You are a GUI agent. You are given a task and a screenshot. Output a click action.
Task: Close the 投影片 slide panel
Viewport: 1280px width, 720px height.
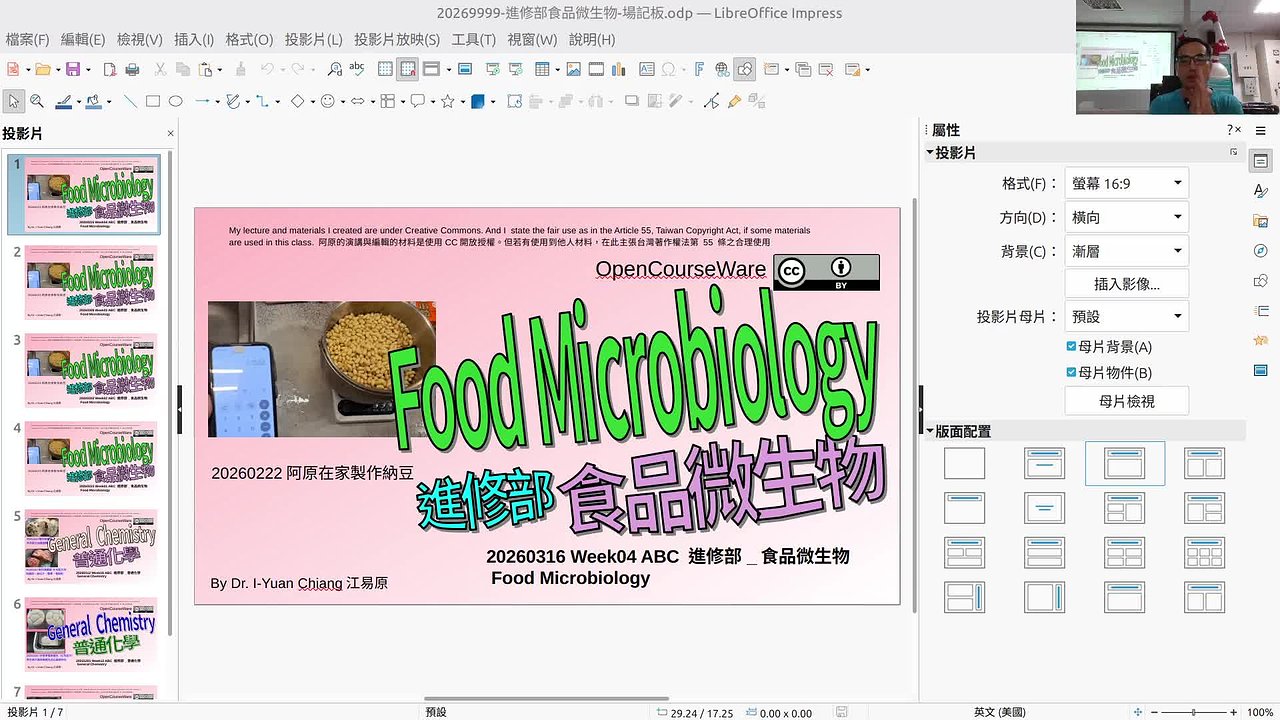coord(170,133)
